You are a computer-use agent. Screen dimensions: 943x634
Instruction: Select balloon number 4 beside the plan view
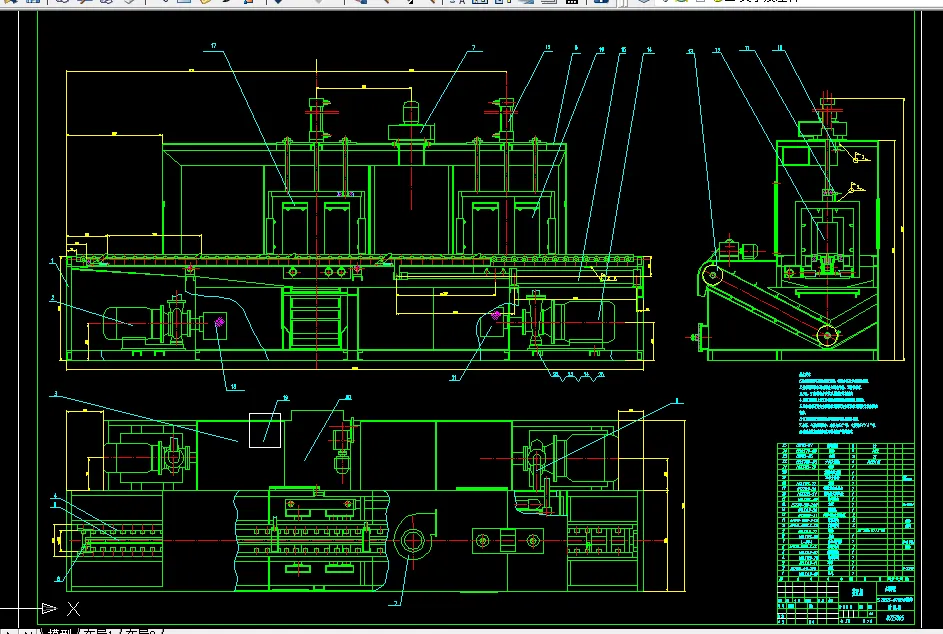(55, 496)
